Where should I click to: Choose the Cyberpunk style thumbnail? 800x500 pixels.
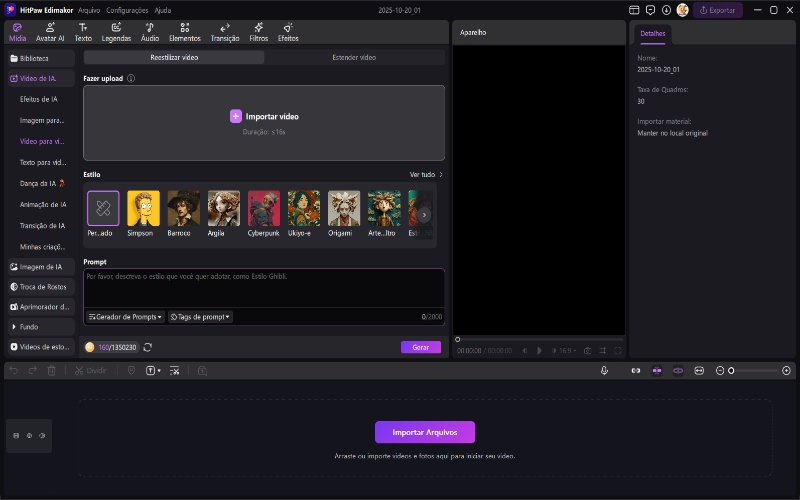264,208
